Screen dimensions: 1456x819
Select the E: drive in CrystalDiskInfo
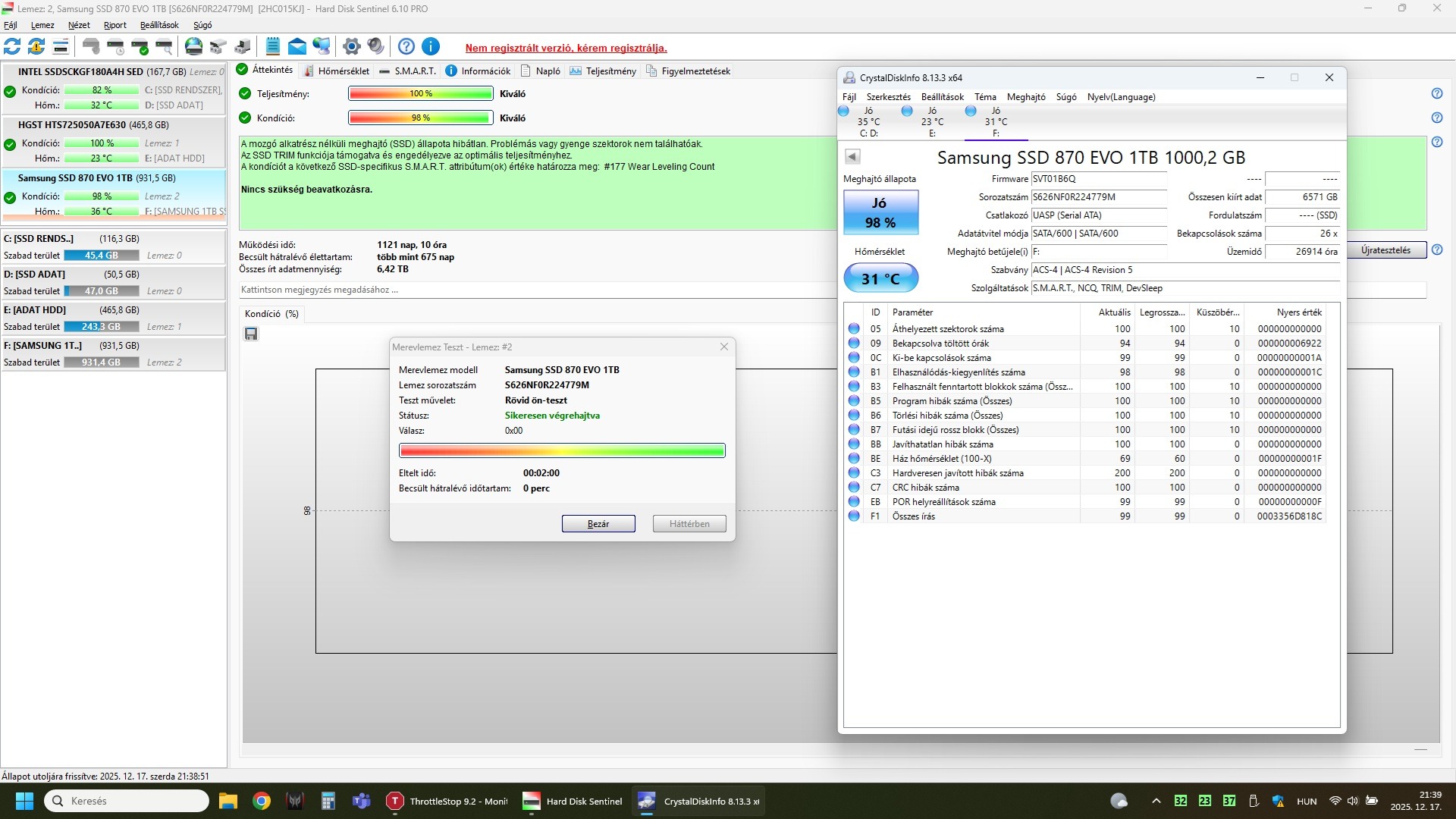[x=932, y=121]
